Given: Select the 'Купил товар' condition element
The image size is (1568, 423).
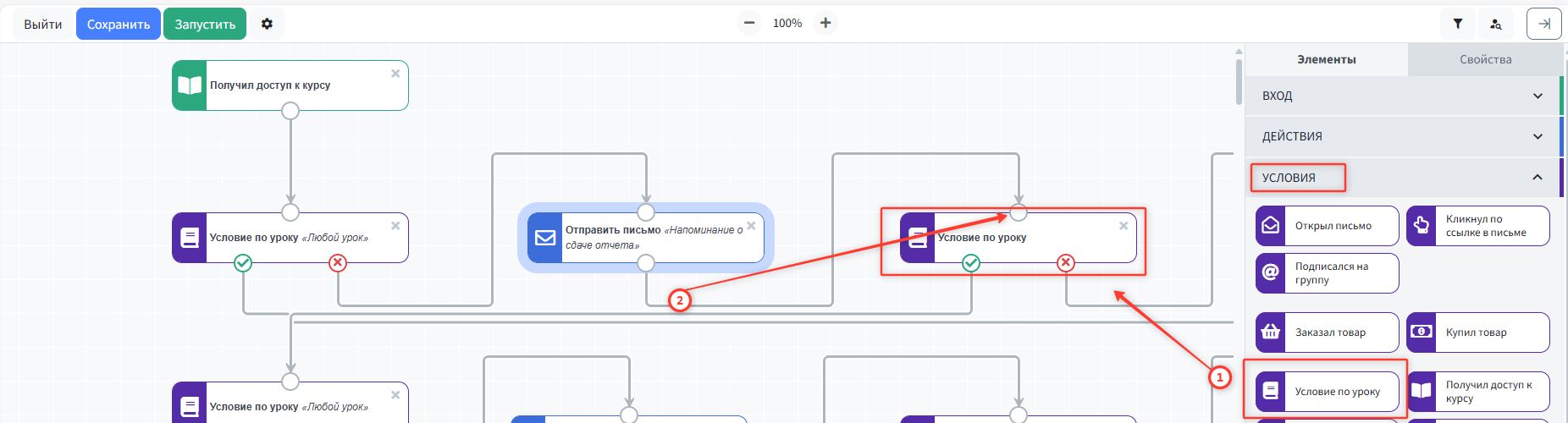Looking at the screenshot, I should [x=1477, y=332].
